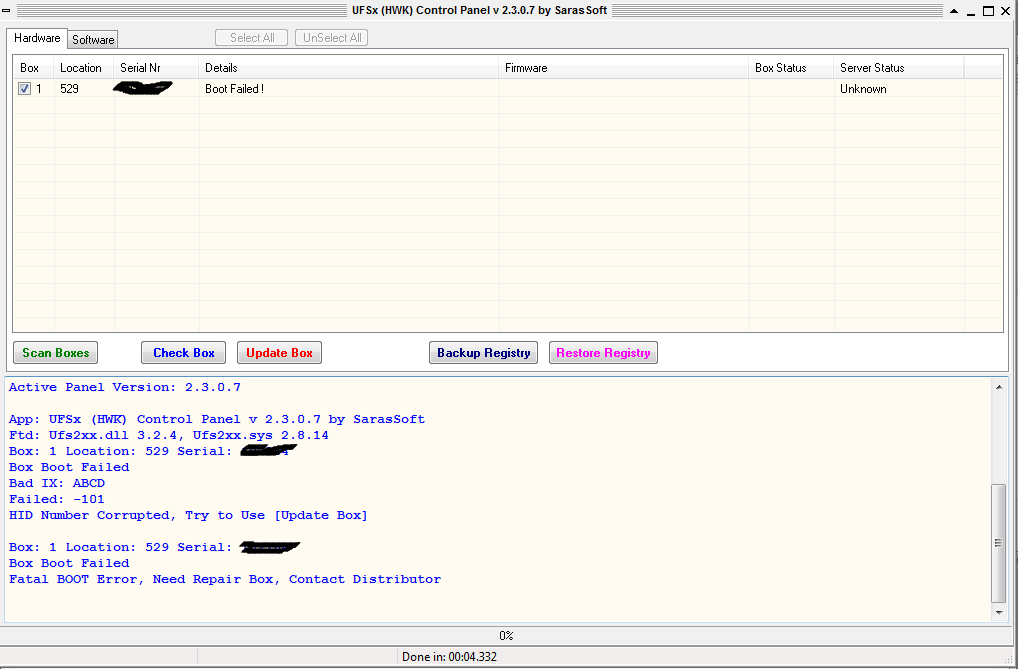Screen dimensions: 1018x669
Task: Sort by the Location column header
Action: (84, 68)
